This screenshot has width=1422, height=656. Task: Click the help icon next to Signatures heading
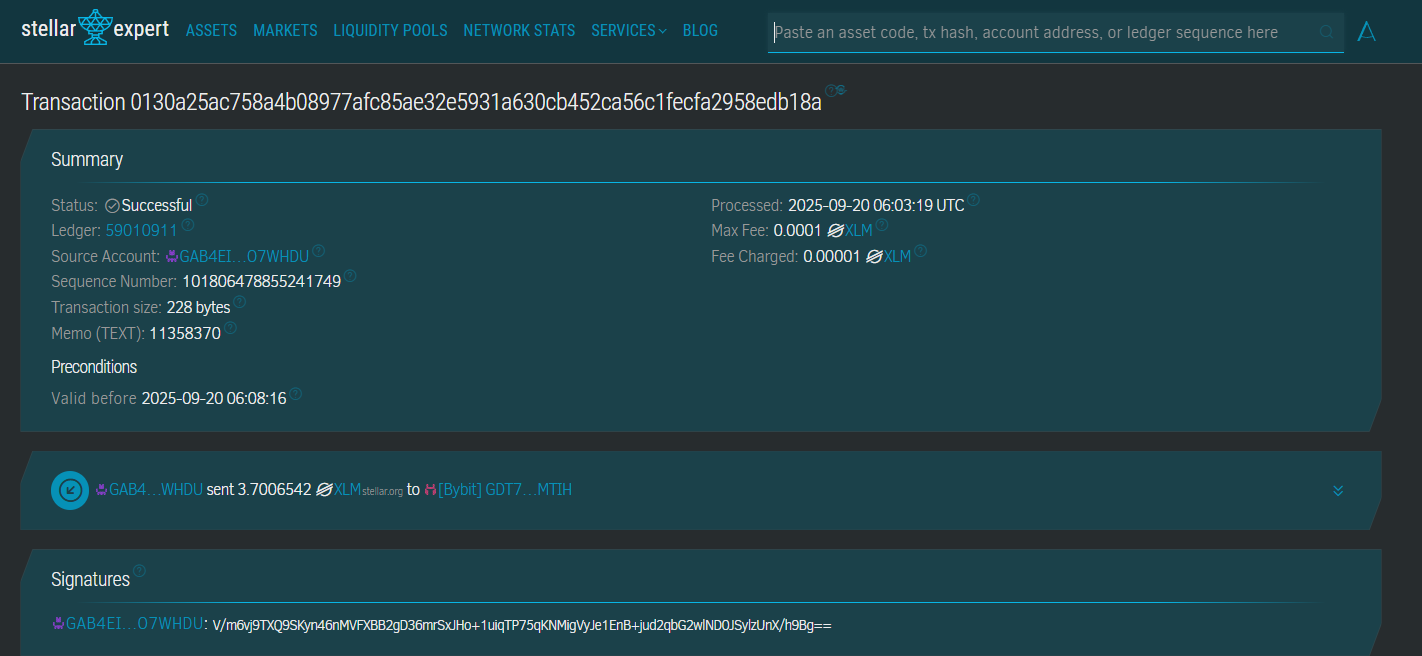(140, 571)
